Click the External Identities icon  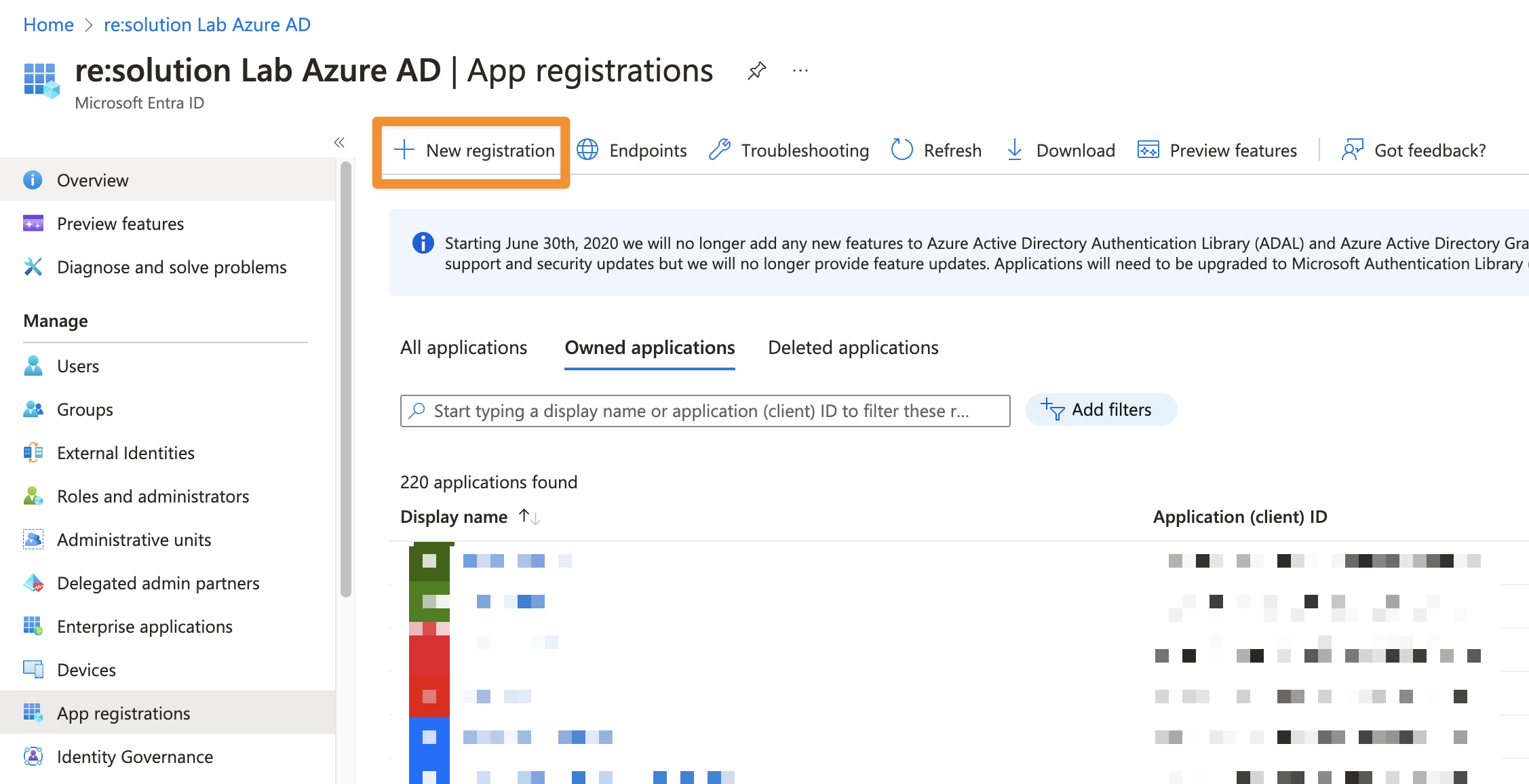click(x=33, y=453)
